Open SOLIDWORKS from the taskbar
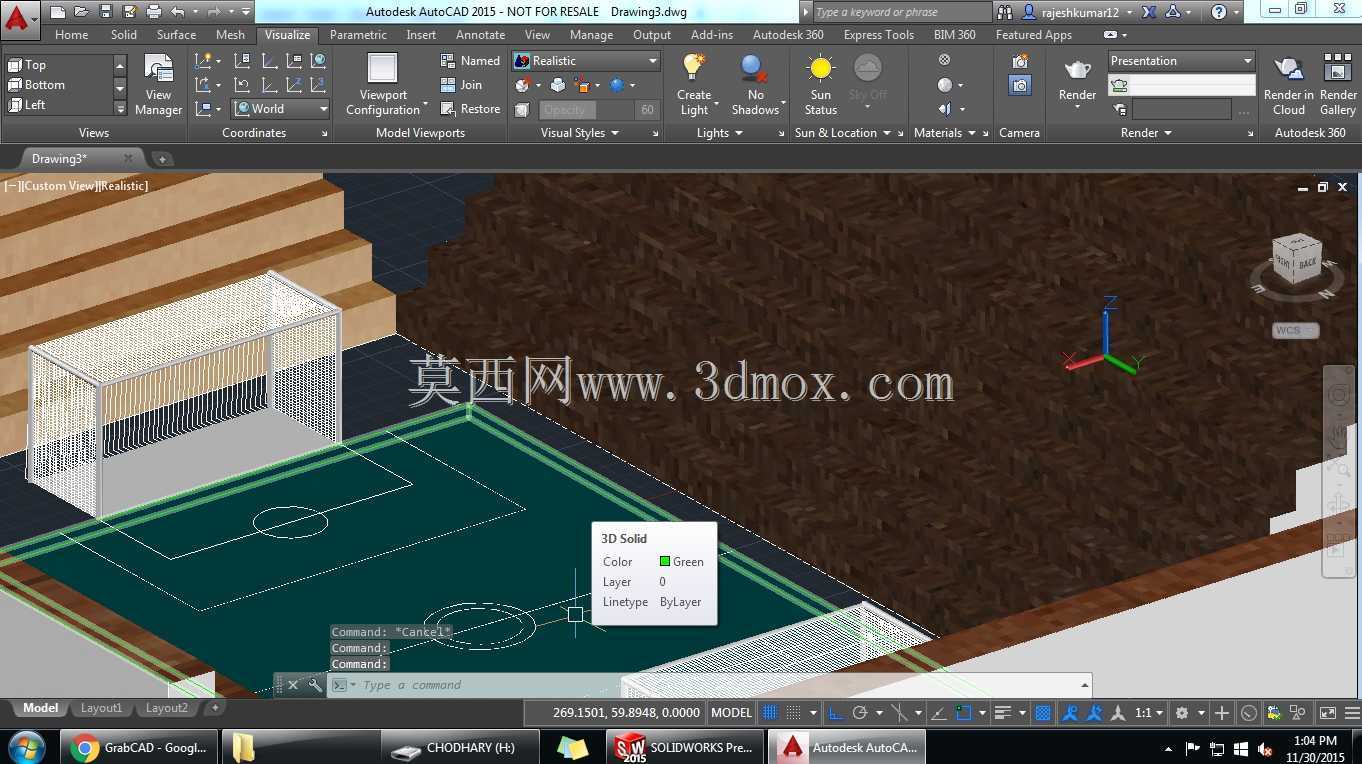1362x764 pixels. (x=684, y=747)
